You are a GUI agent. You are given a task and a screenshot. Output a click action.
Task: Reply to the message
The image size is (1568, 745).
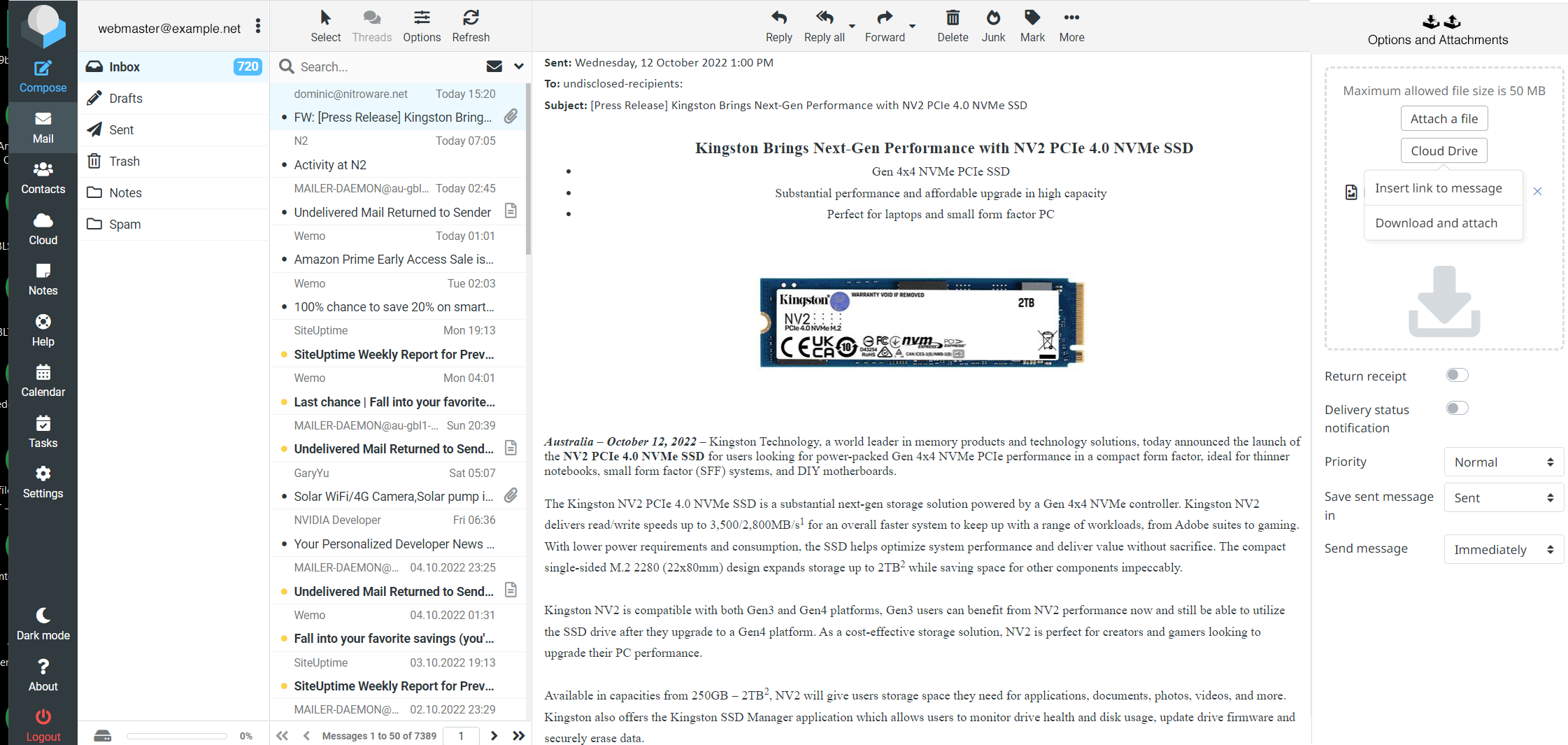pyautogui.click(x=778, y=27)
